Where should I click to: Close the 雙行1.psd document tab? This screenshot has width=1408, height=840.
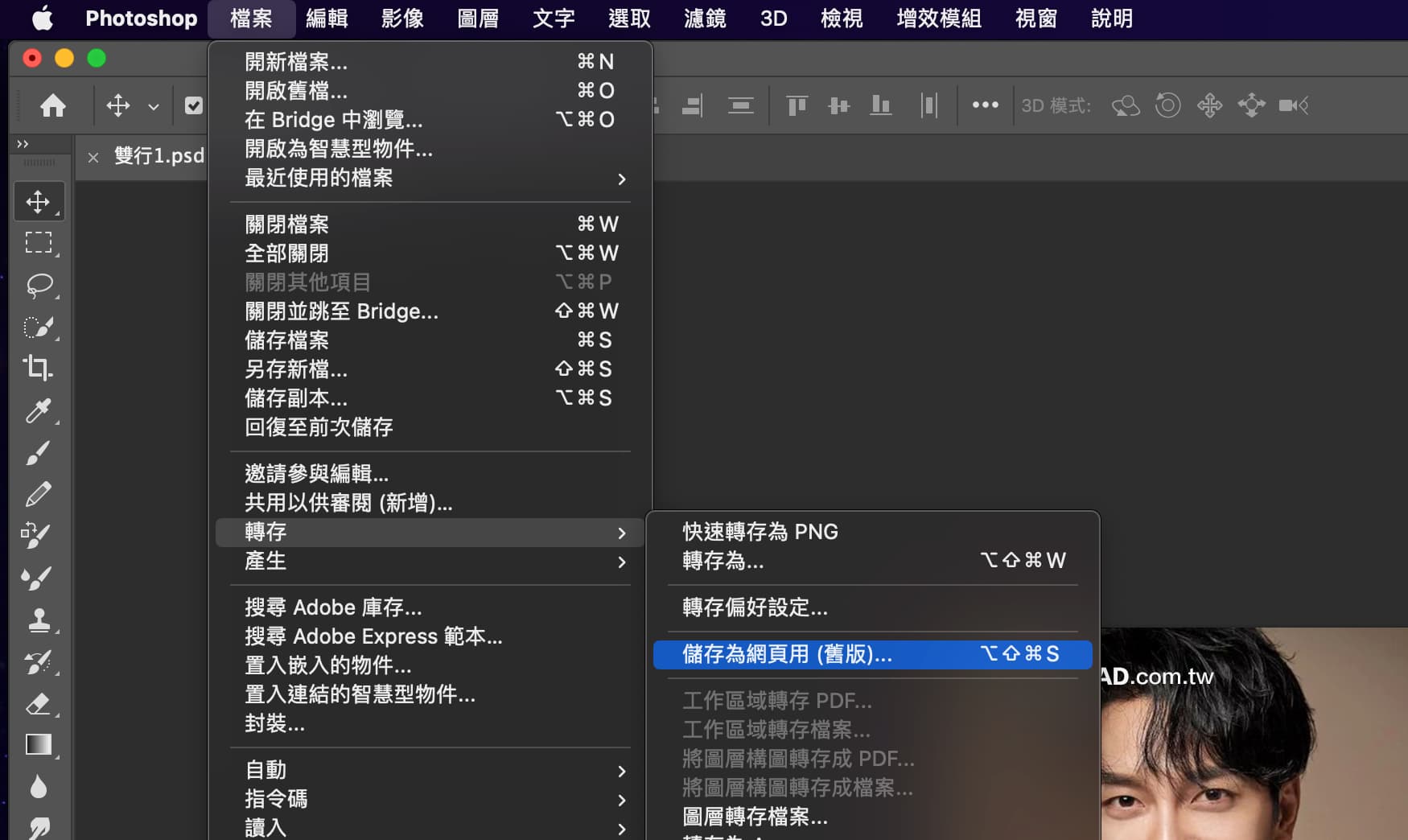93,157
